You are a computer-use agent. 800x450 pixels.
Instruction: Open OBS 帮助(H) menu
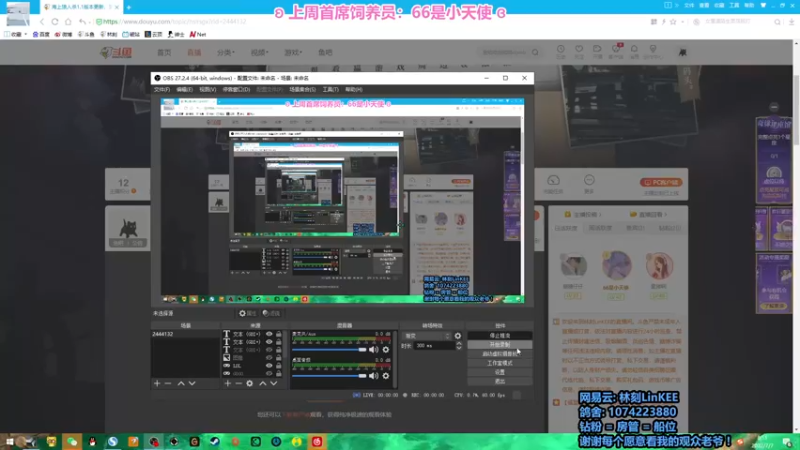coord(354,89)
